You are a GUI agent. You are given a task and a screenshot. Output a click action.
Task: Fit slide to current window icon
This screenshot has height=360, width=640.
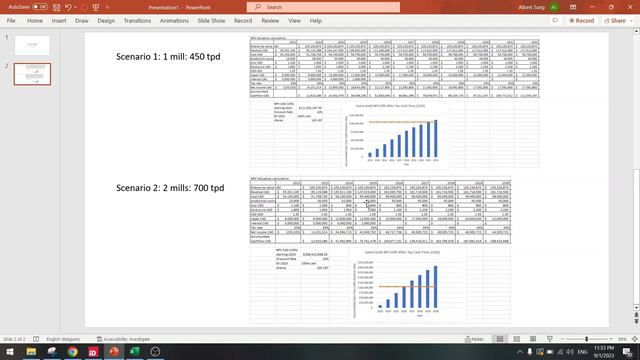635,339
